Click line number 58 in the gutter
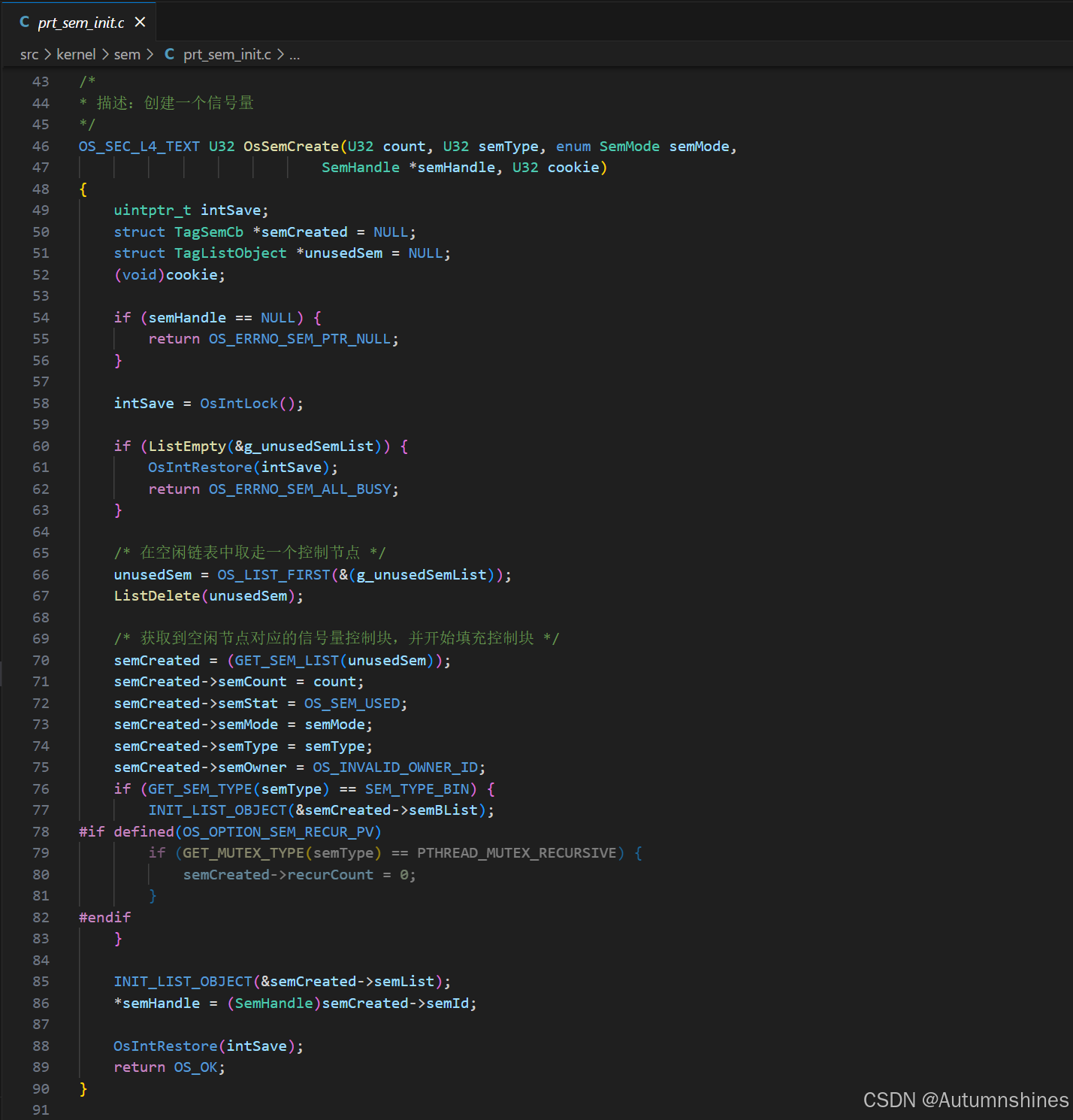Screen dimensions: 1073x1120 click(41, 404)
